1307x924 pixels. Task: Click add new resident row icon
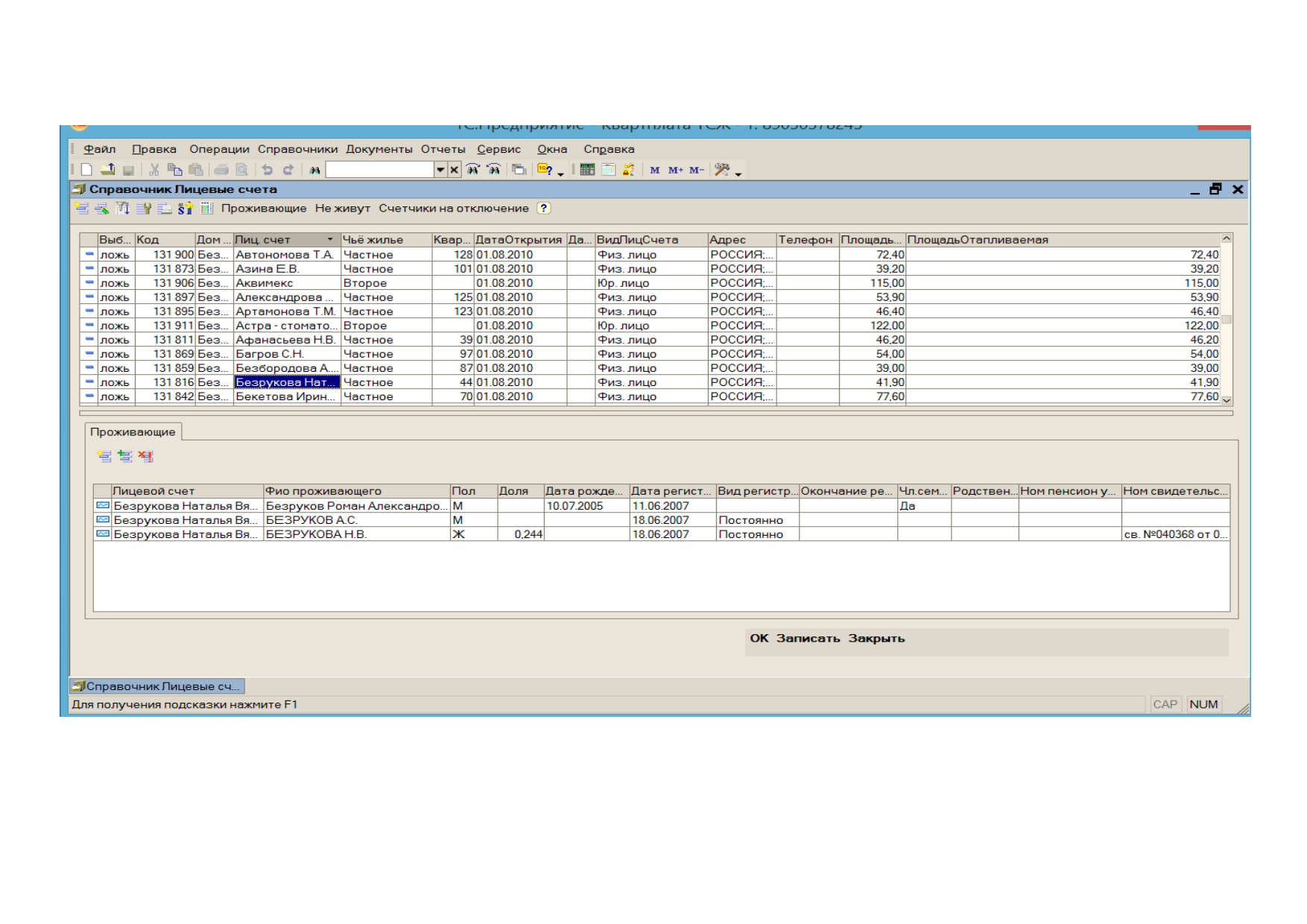[x=104, y=457]
